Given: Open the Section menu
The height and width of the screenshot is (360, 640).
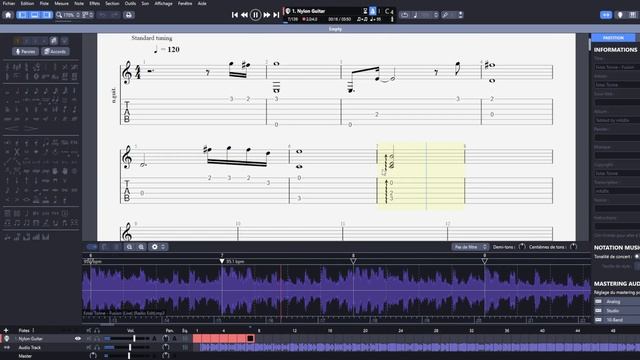Looking at the screenshot, I should coord(112,3).
